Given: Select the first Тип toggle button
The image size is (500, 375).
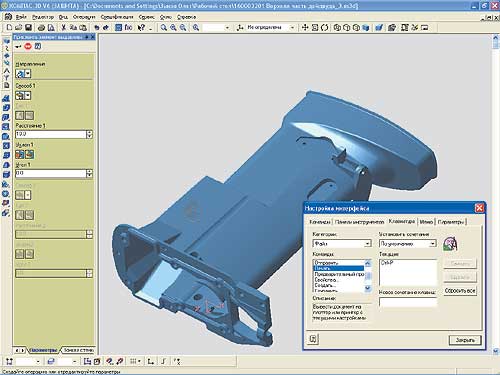Looking at the screenshot, I should pyautogui.click(x=20, y=115).
